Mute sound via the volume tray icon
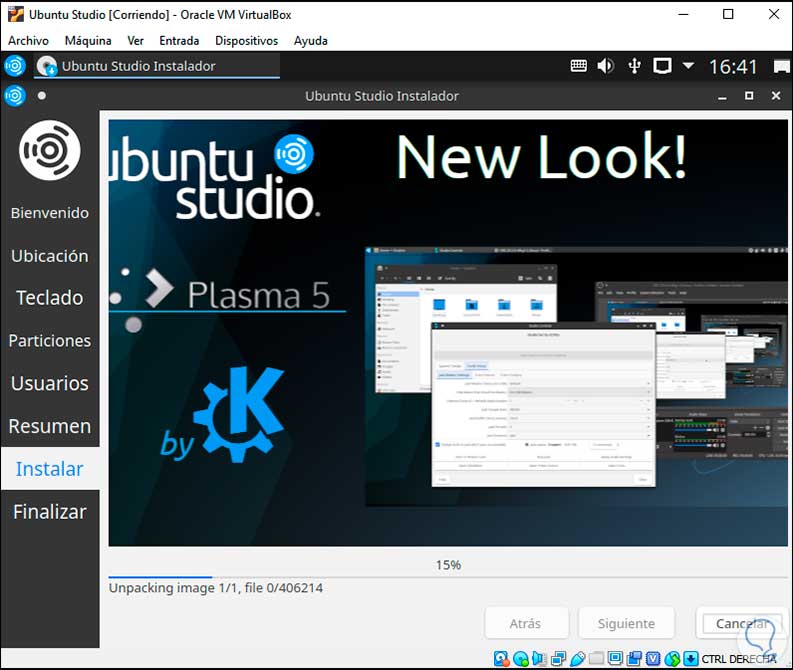The width and height of the screenshot is (793, 670). (x=606, y=66)
